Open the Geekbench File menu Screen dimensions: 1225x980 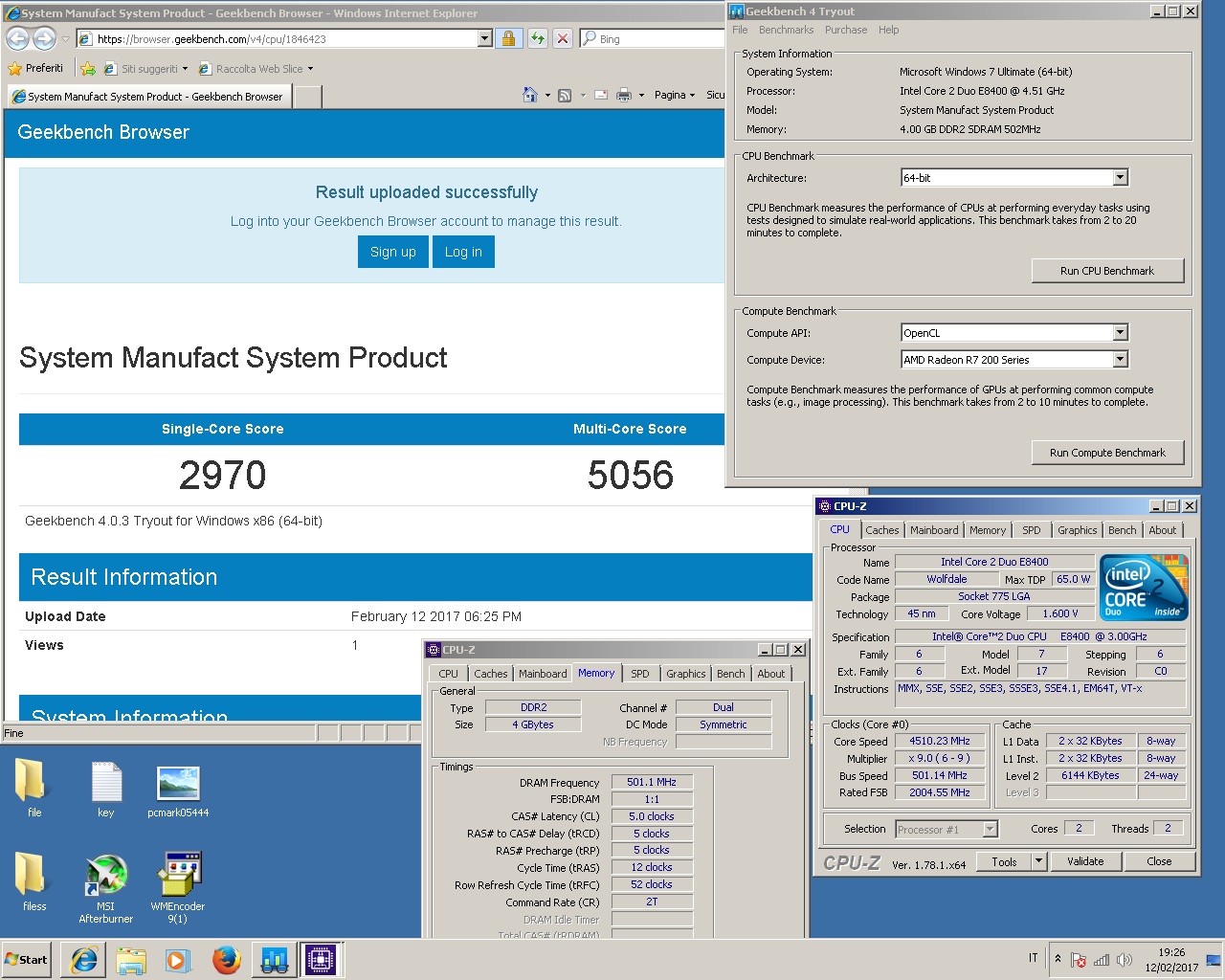coord(740,30)
